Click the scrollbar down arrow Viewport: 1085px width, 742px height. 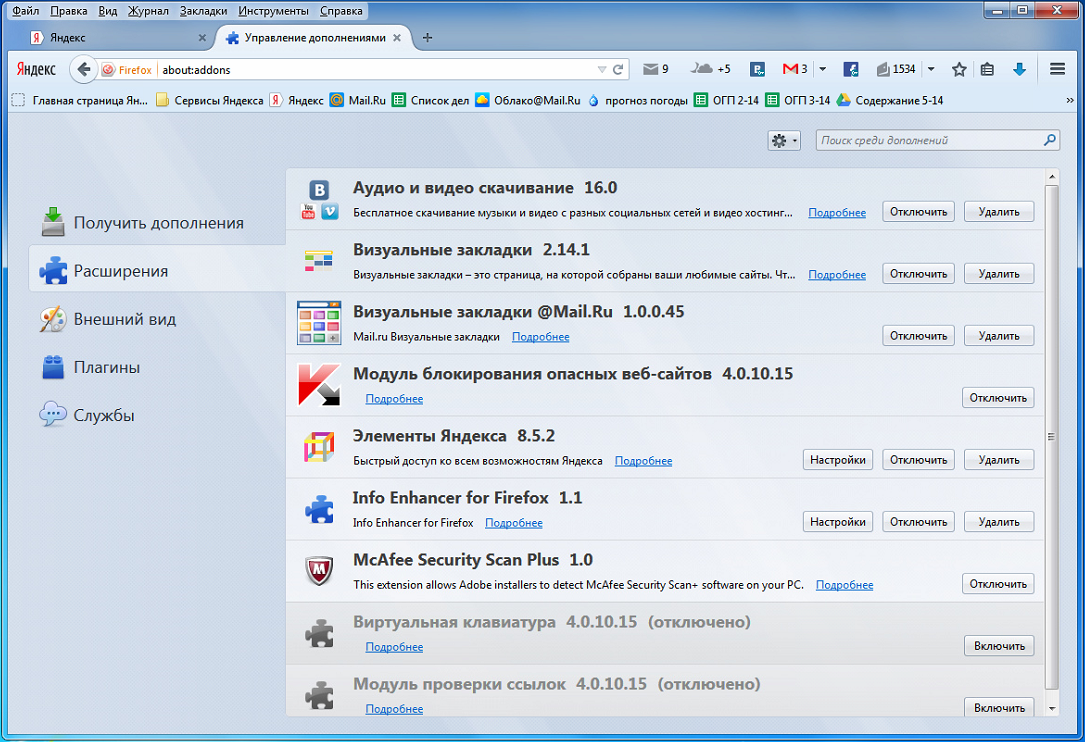click(x=1052, y=709)
